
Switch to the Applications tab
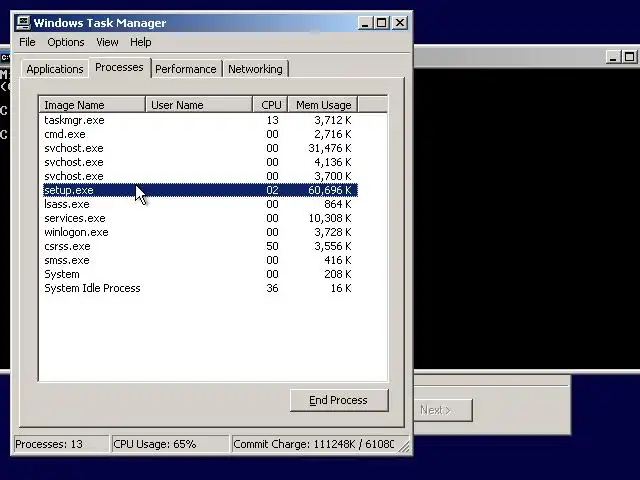pos(55,69)
